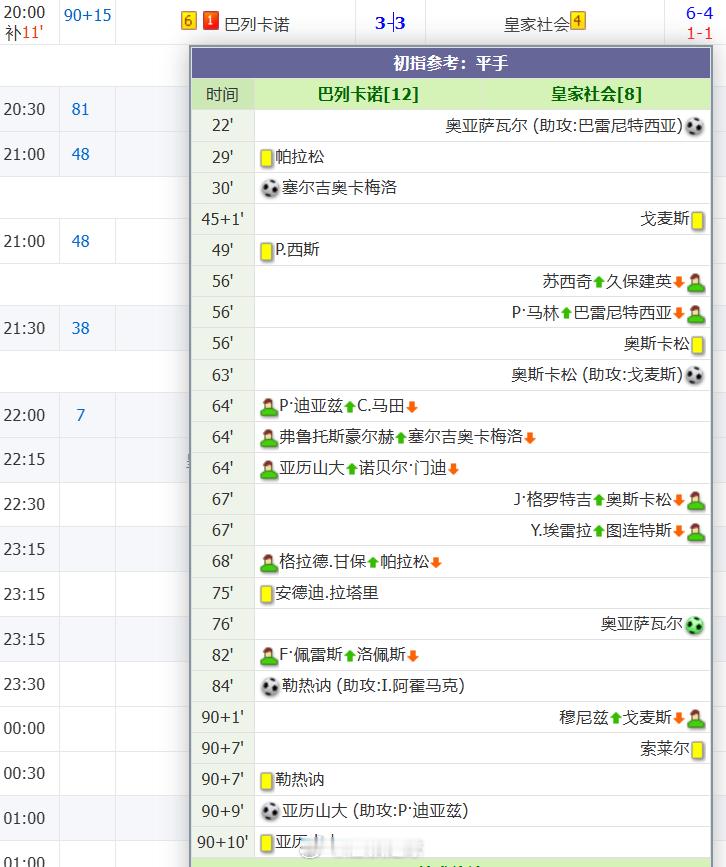
Task: Click the yellow card count 4 beside 皇家社会
Action: pyautogui.click(x=578, y=21)
